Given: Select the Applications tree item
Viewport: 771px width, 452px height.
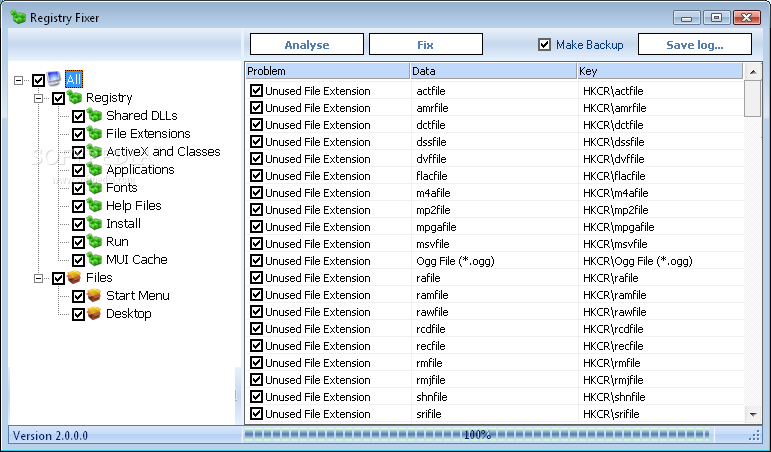Looking at the screenshot, I should click(140, 170).
